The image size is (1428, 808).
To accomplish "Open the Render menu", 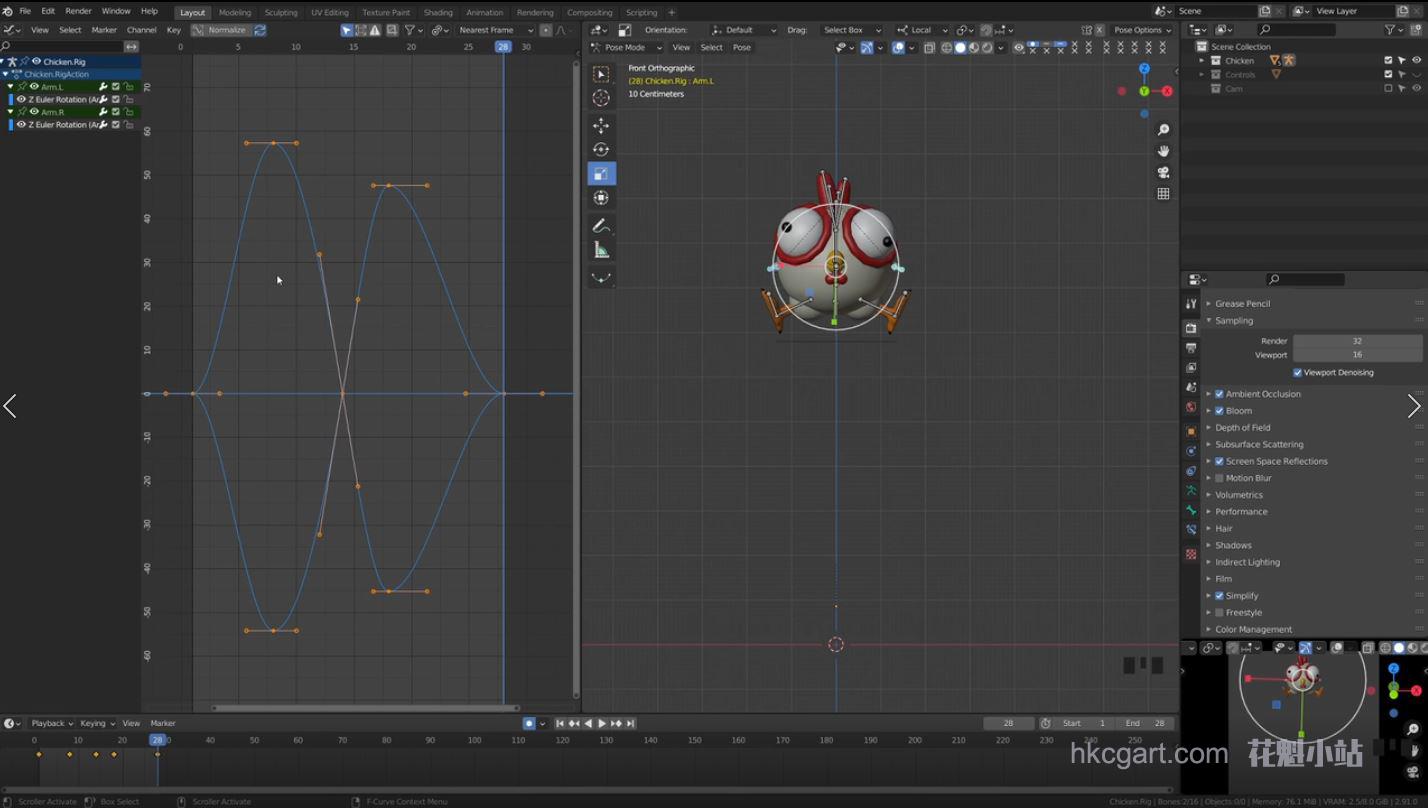I will 78,11.
